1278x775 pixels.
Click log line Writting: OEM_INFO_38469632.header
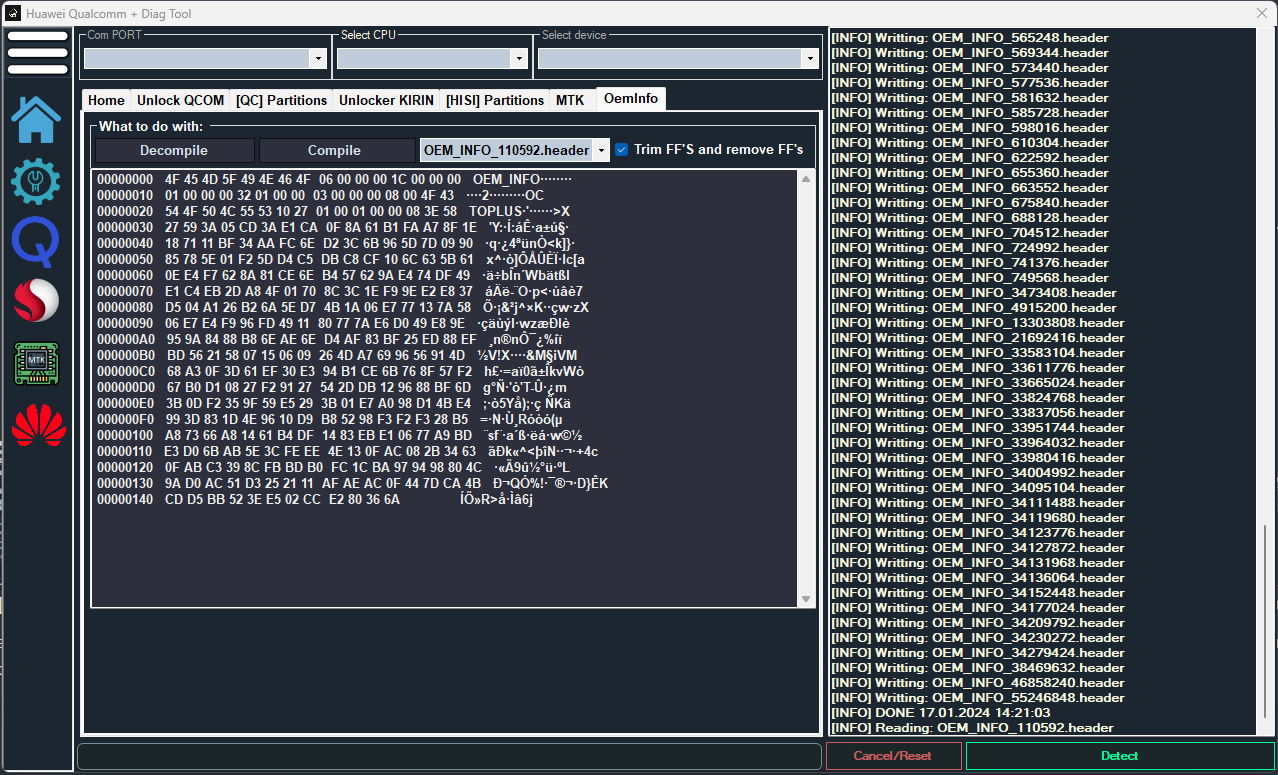(977, 668)
